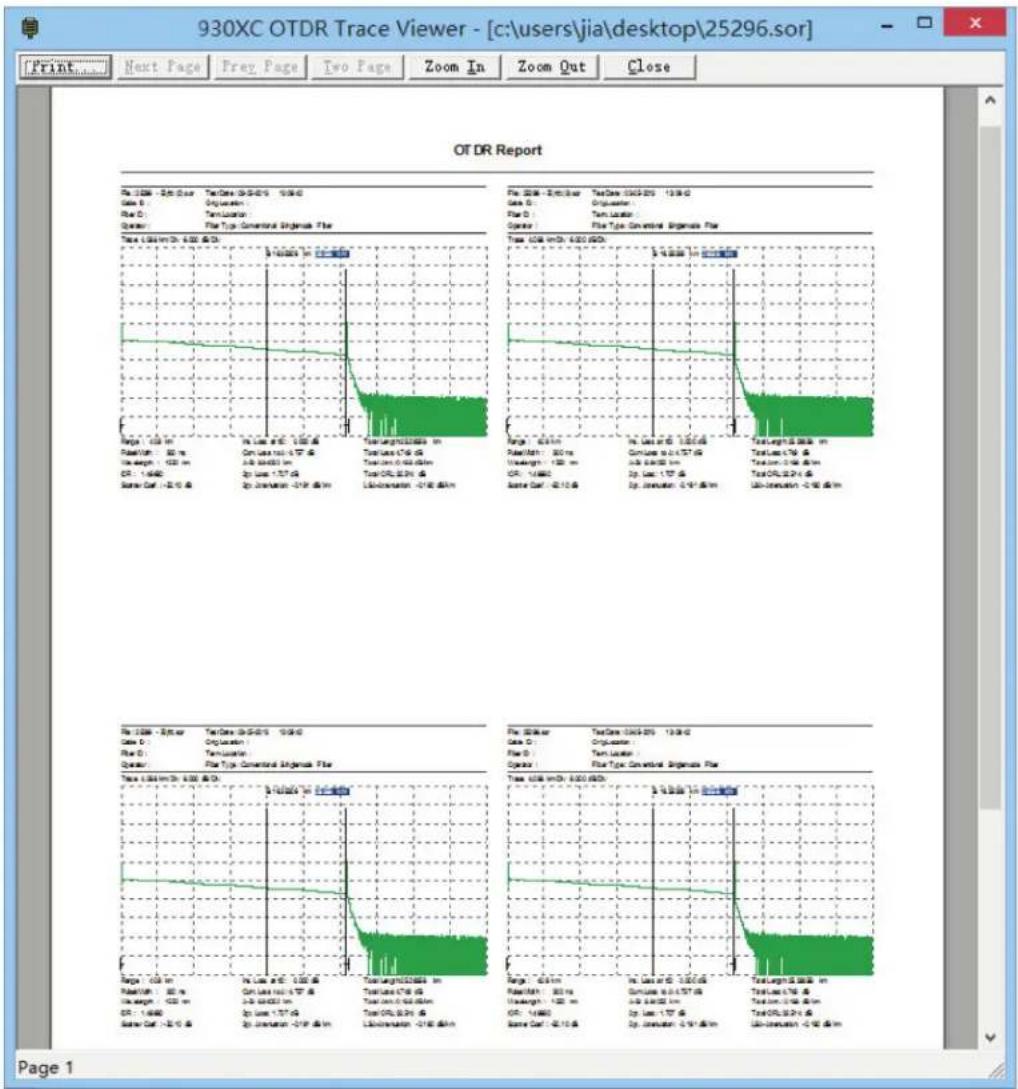This screenshot has width=1018, height=1089.
Task: Close the print preview with the Close button
Action: pyautogui.click(x=649, y=67)
